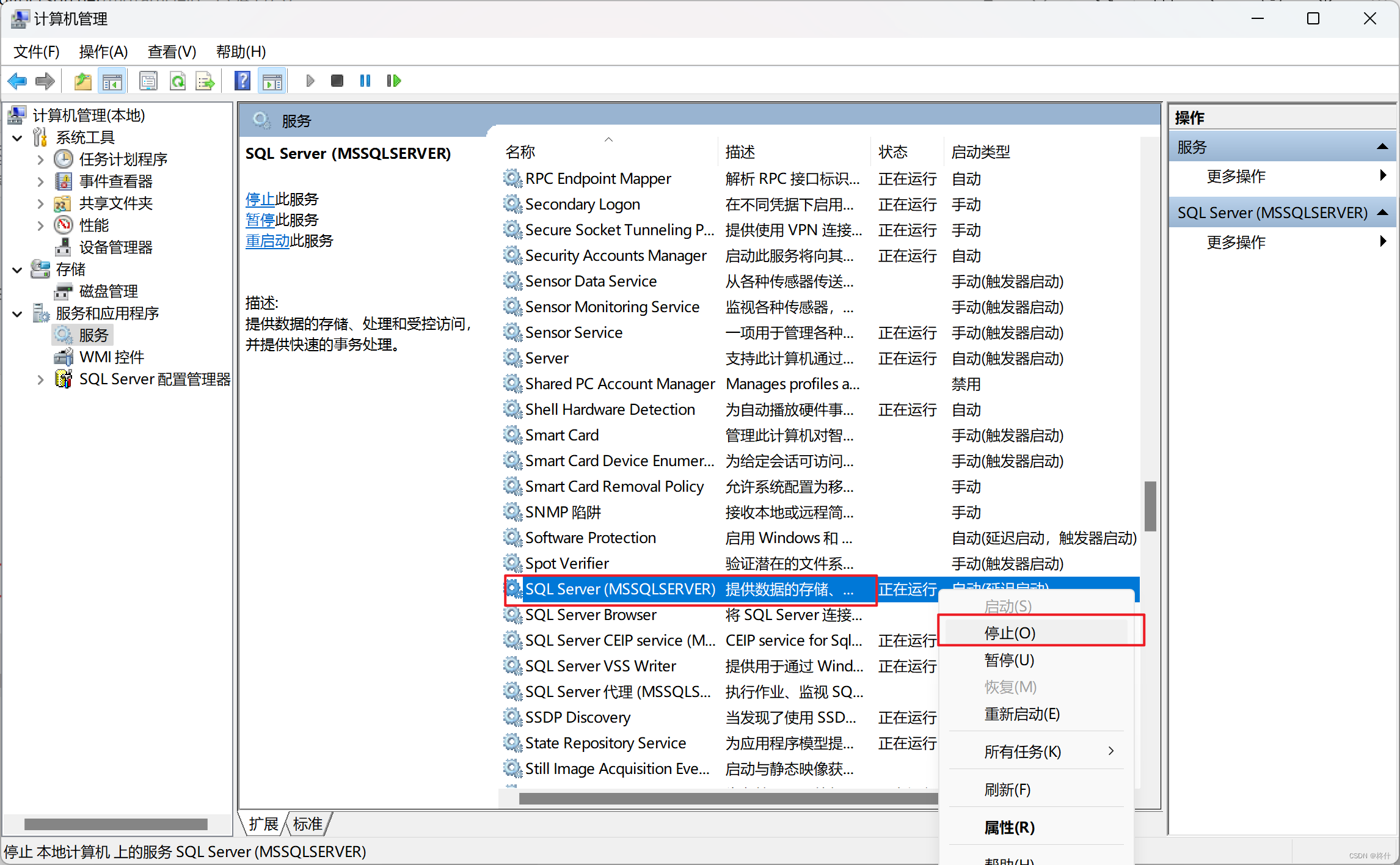The height and width of the screenshot is (865, 1400).
Task: Stop the service with the black square icon
Action: tap(337, 81)
